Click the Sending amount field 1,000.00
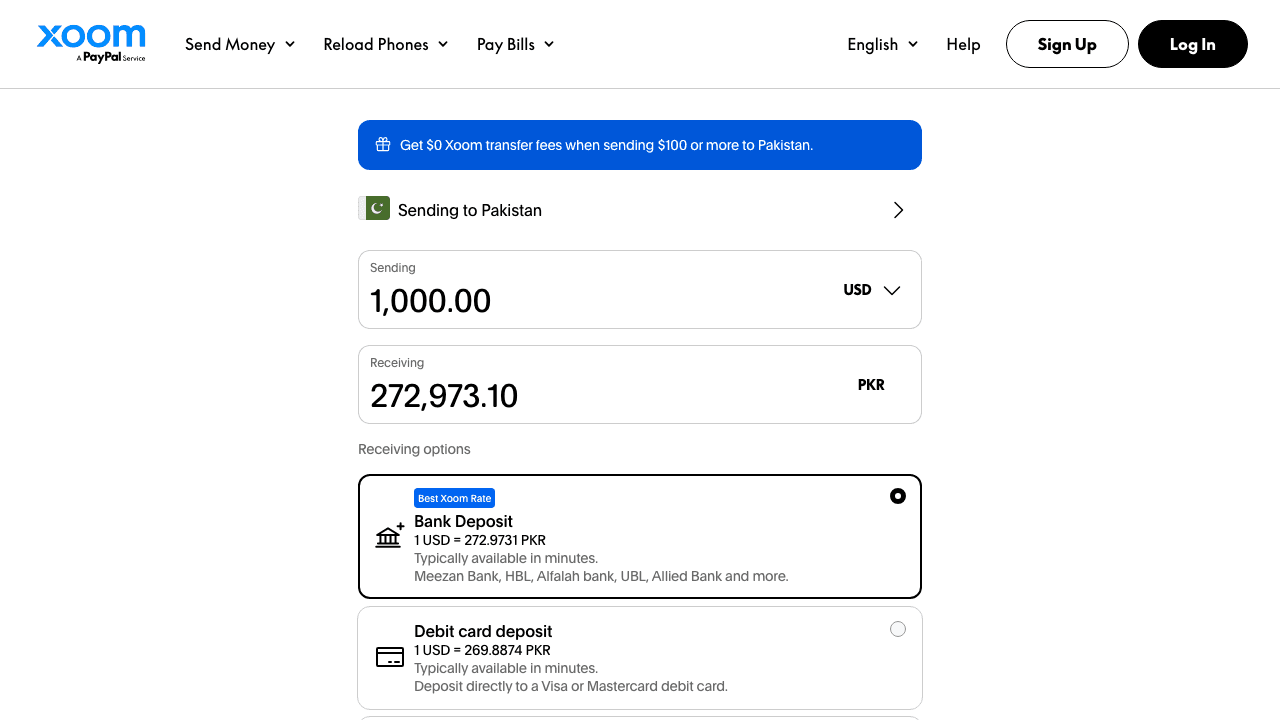Screen dimensions: 1280x720 [x=640, y=289]
